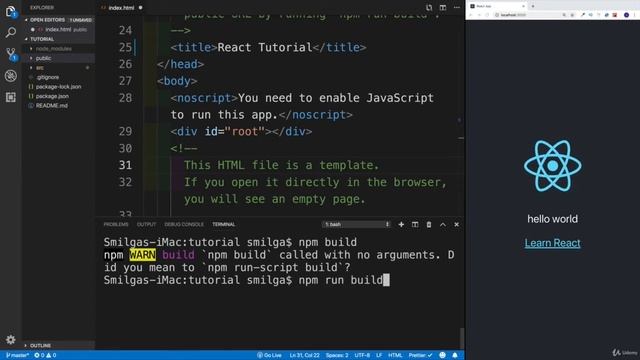
Task: Click the errors and warnings count
Action: coord(45,356)
